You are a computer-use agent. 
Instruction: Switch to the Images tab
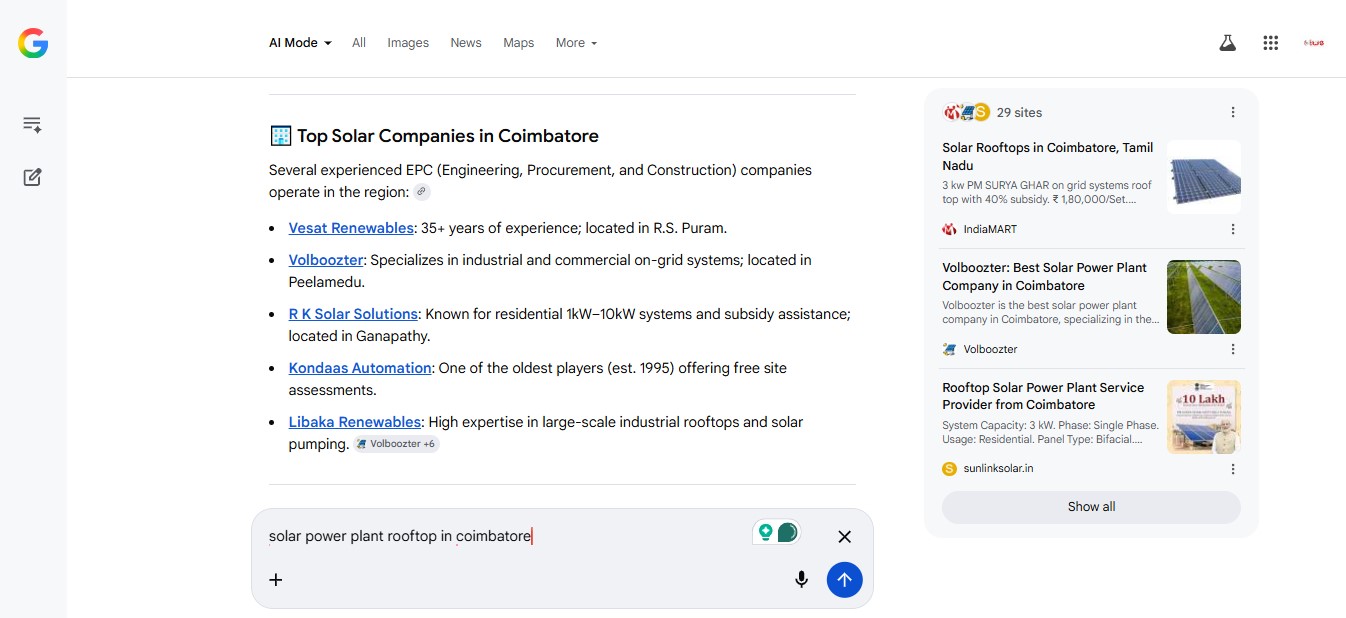click(408, 43)
